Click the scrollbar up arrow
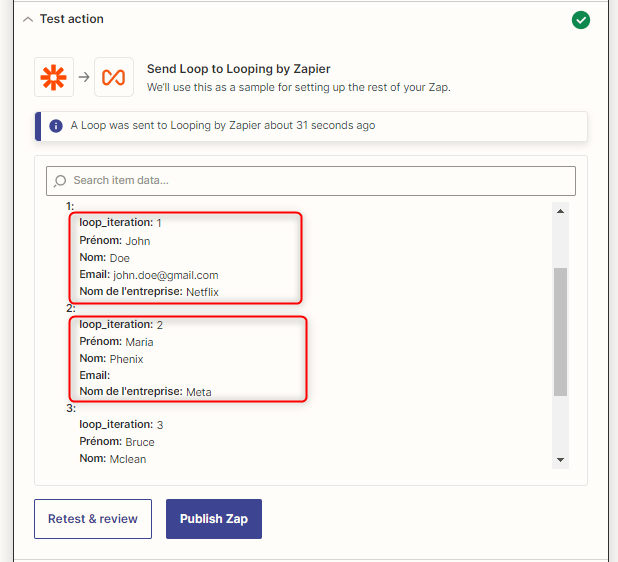618x562 pixels. (x=560, y=211)
